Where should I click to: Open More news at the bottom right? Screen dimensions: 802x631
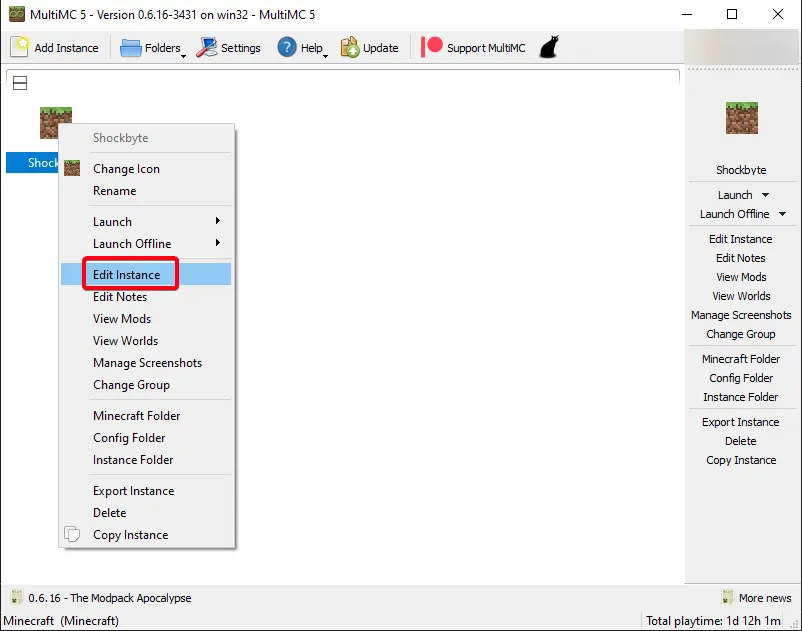click(x=763, y=597)
